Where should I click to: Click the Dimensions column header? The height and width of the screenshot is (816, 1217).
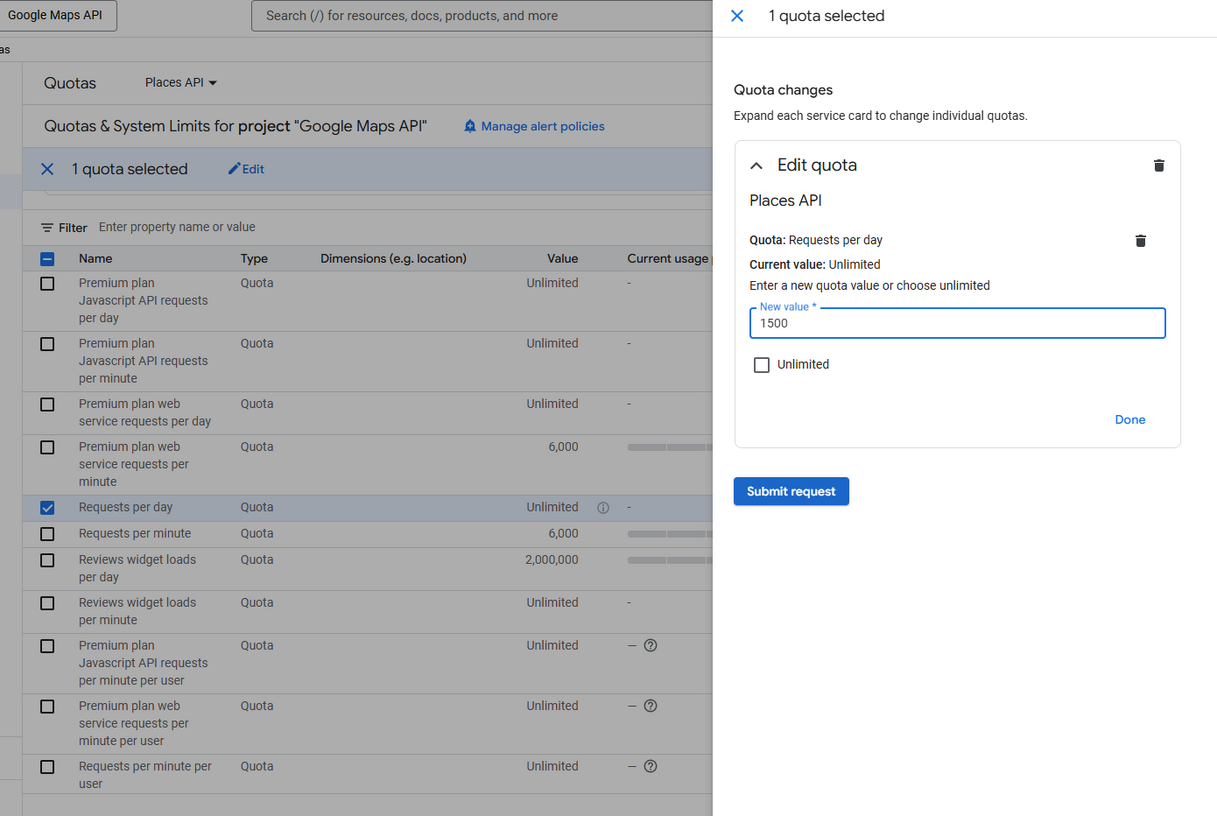click(393, 259)
